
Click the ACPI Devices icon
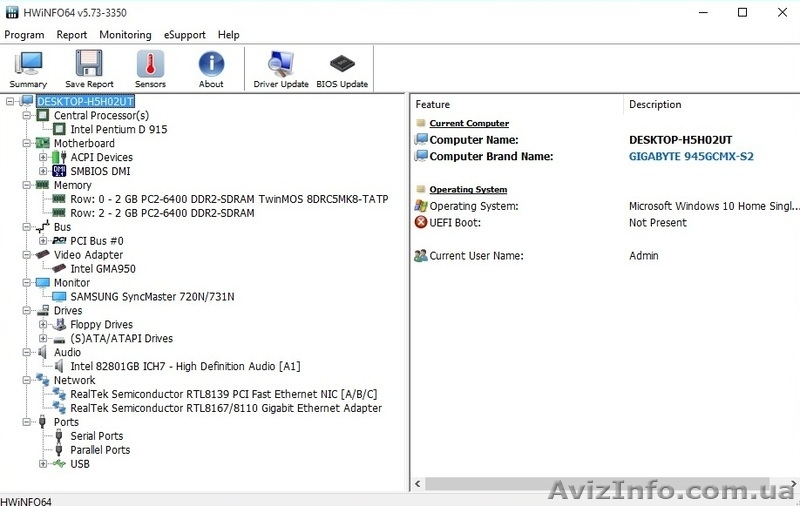(59, 157)
